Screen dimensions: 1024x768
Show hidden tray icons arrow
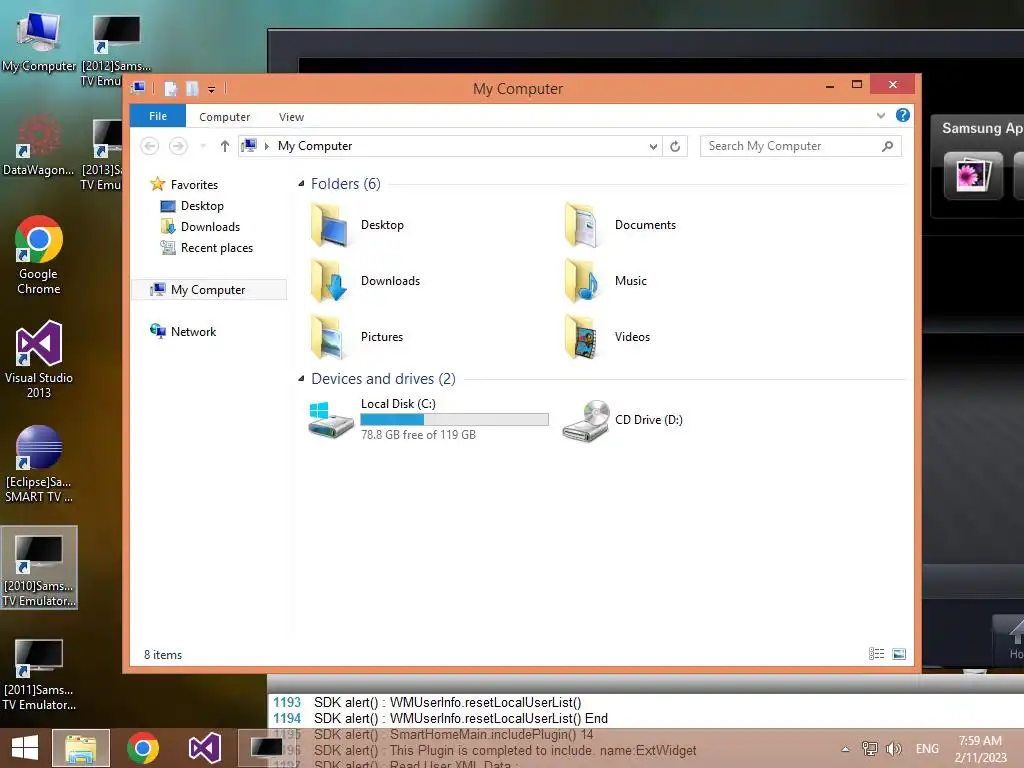coord(845,748)
